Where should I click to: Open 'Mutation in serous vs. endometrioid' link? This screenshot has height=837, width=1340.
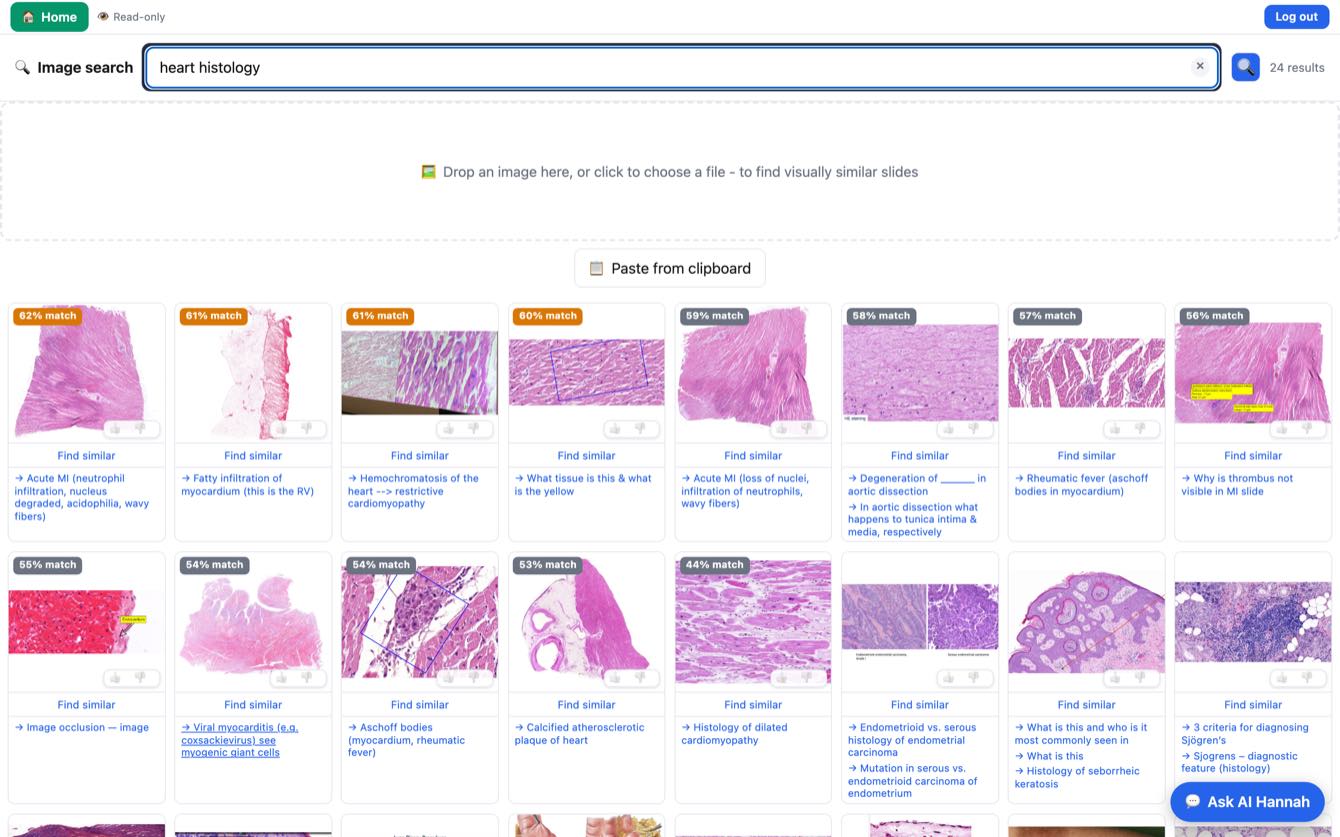(913, 781)
